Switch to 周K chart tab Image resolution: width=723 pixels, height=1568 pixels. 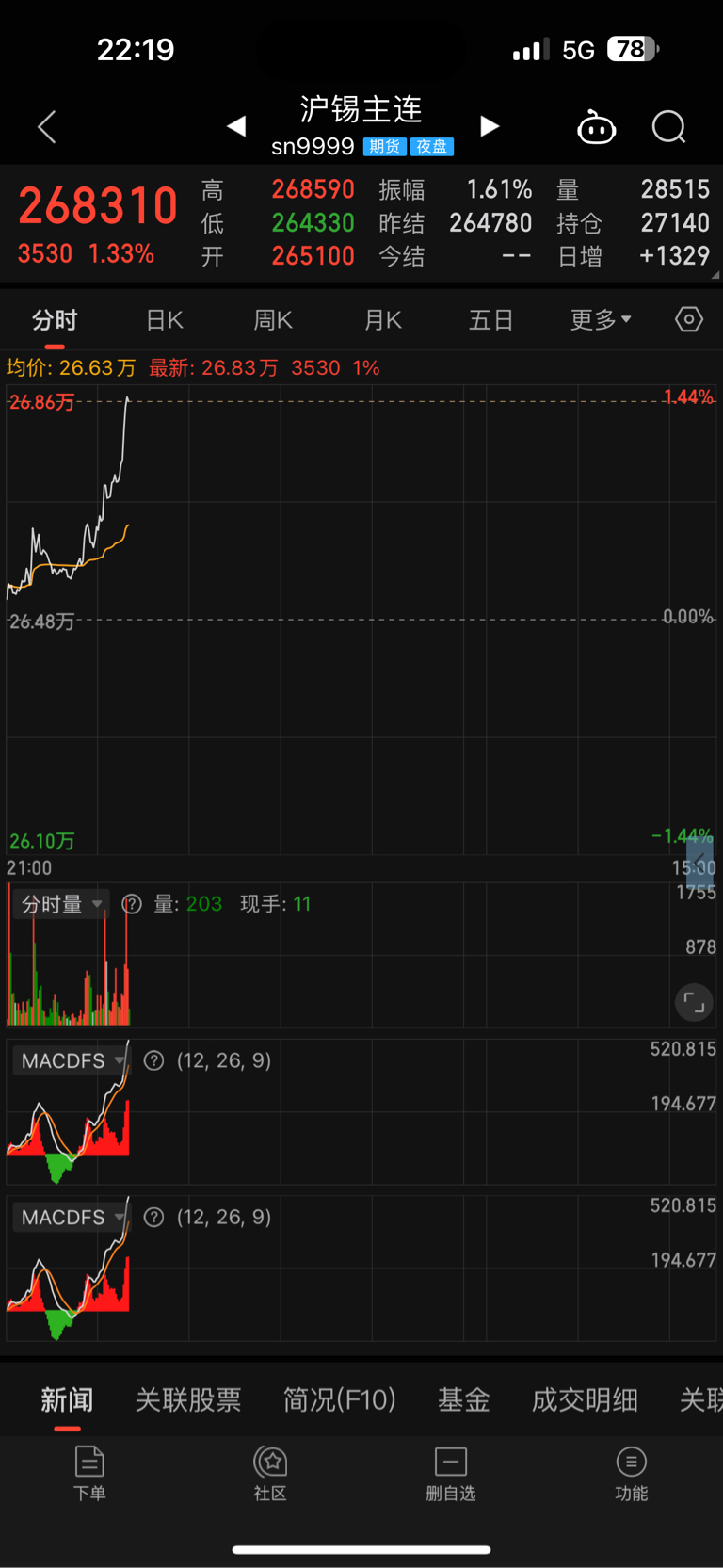tap(273, 320)
